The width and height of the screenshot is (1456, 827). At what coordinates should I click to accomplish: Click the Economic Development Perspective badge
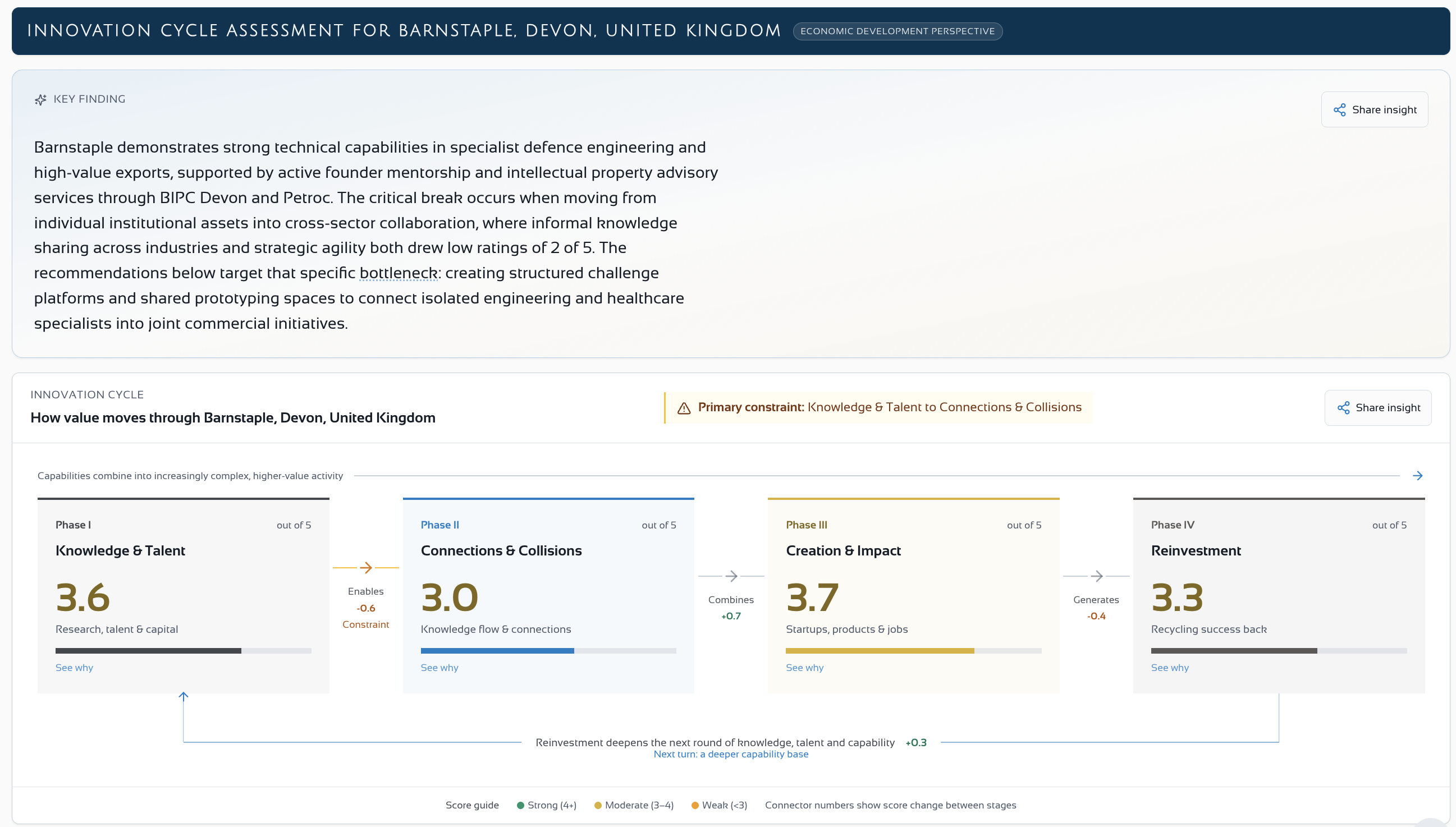(898, 31)
